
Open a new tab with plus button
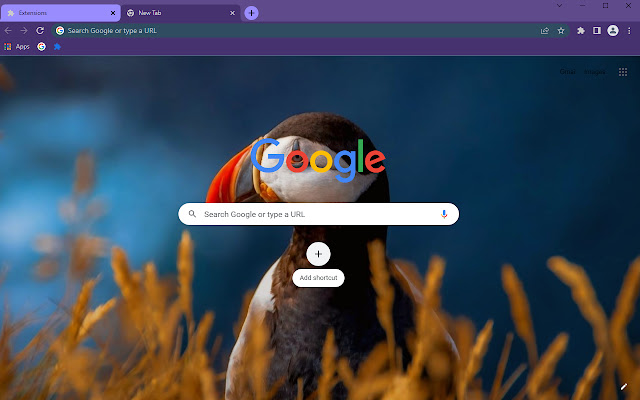251,13
